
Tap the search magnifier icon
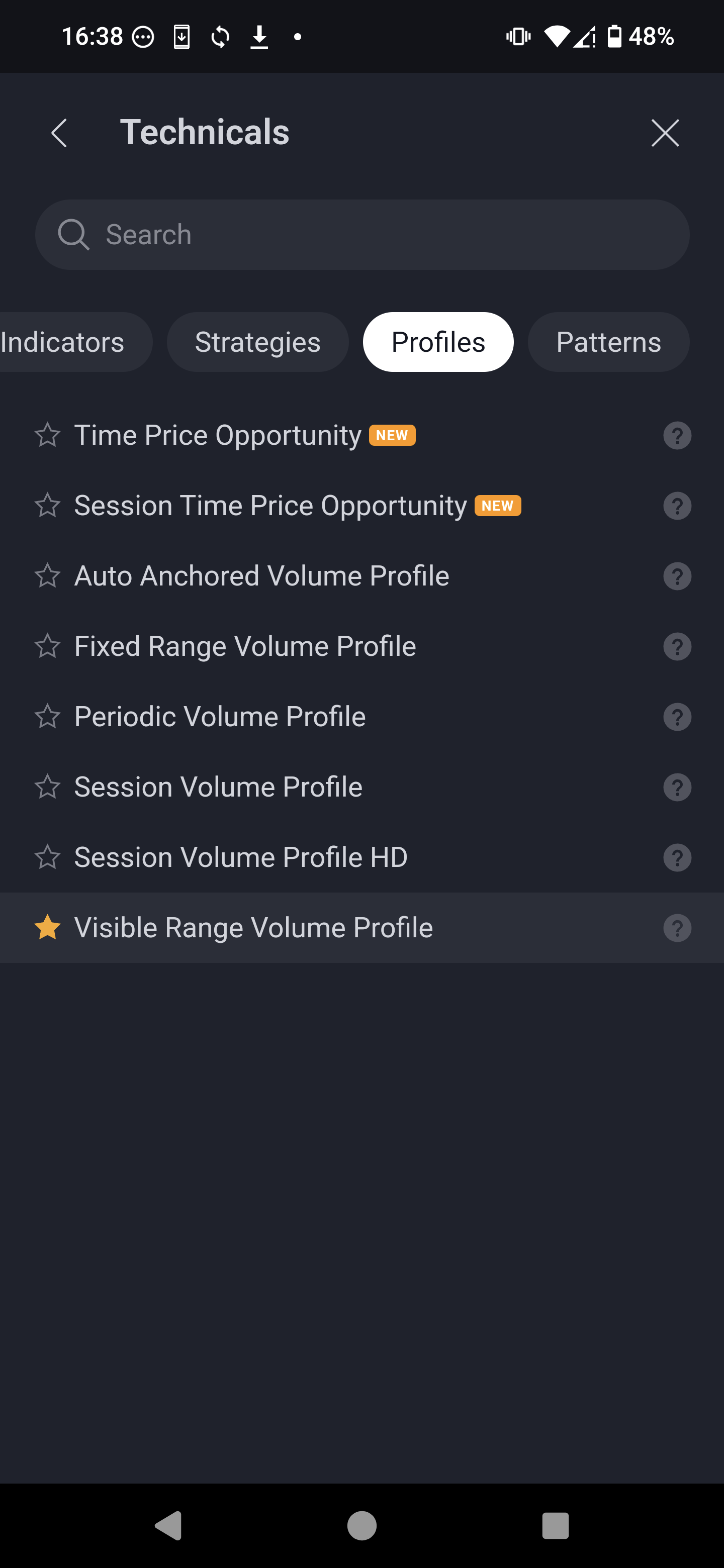tap(73, 235)
